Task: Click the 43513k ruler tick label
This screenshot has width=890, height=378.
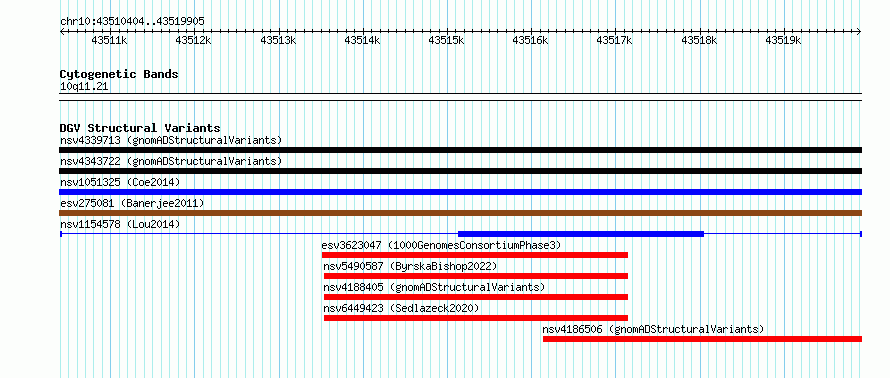Action: pos(278,41)
